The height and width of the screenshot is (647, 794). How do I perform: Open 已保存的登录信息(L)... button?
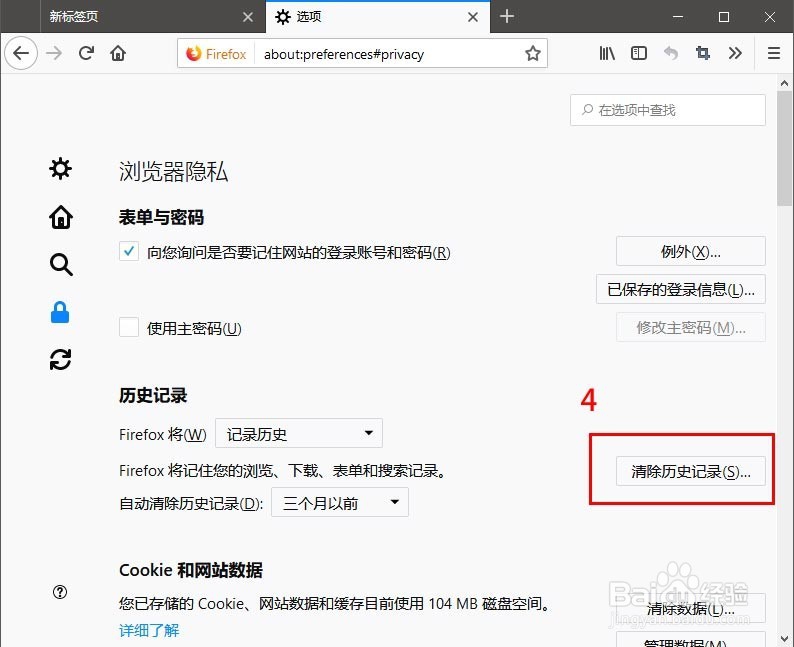[681, 289]
